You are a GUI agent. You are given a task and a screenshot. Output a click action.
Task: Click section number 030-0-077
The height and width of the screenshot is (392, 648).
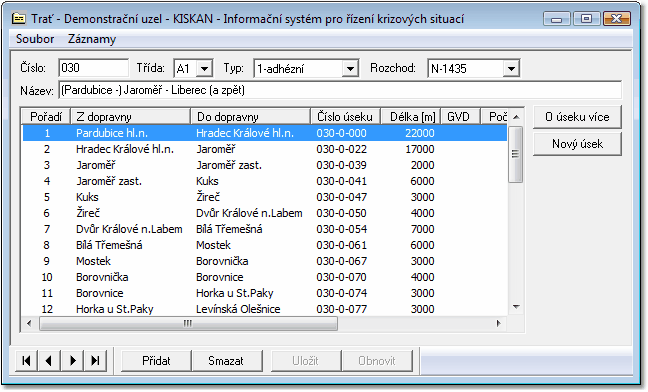pos(341,309)
